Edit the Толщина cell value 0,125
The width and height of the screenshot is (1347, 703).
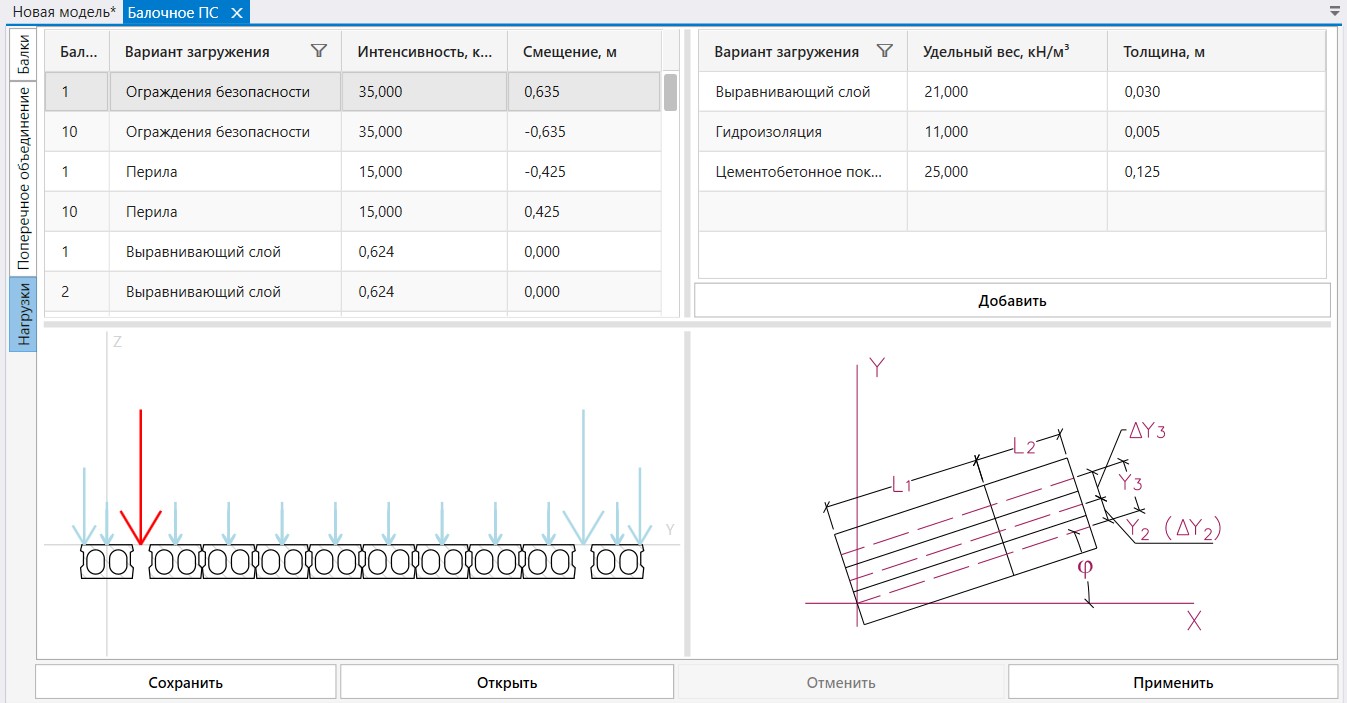click(1216, 172)
